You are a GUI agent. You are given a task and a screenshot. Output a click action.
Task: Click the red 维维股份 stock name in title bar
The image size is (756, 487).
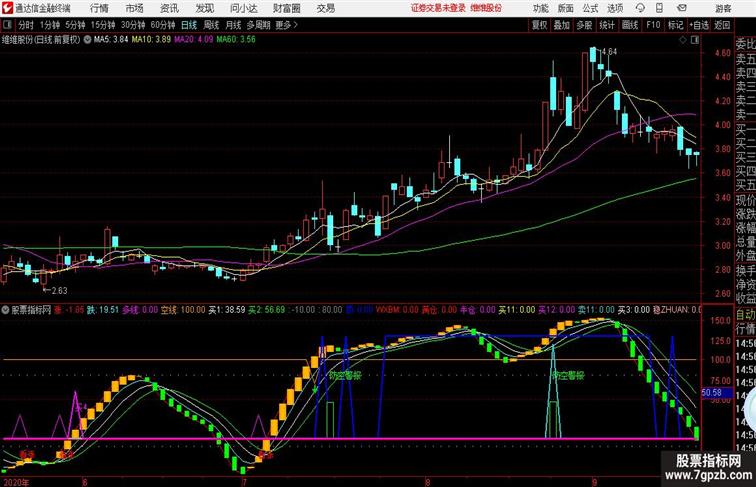click(486, 8)
